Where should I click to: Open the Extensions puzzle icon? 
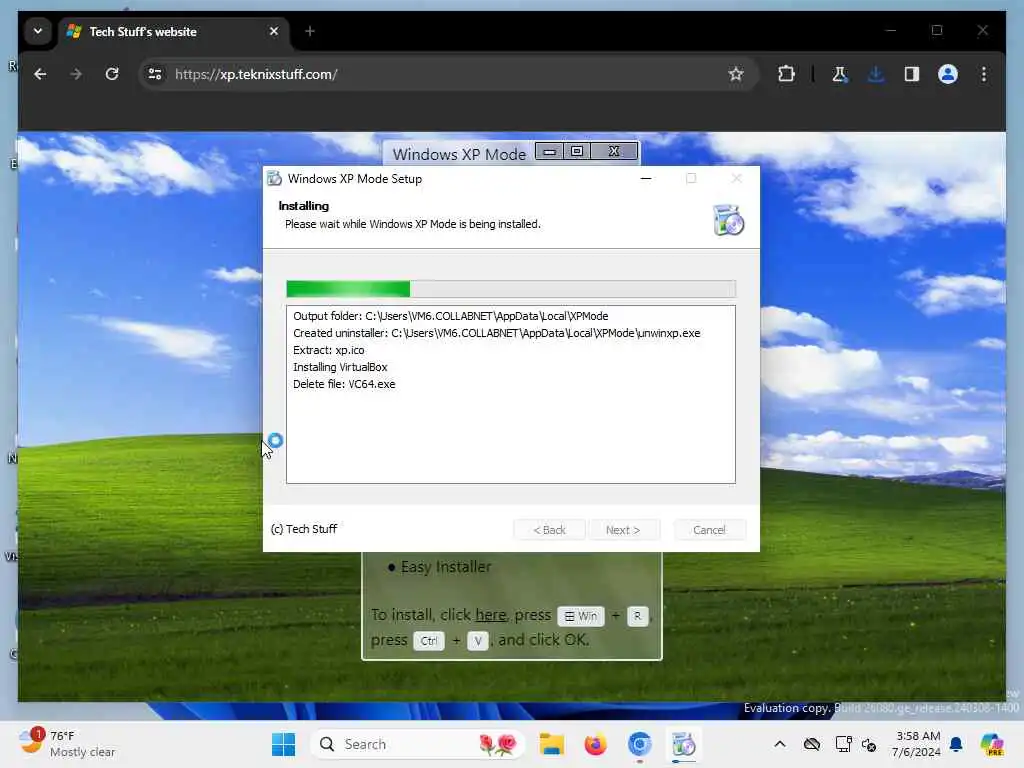(x=786, y=74)
